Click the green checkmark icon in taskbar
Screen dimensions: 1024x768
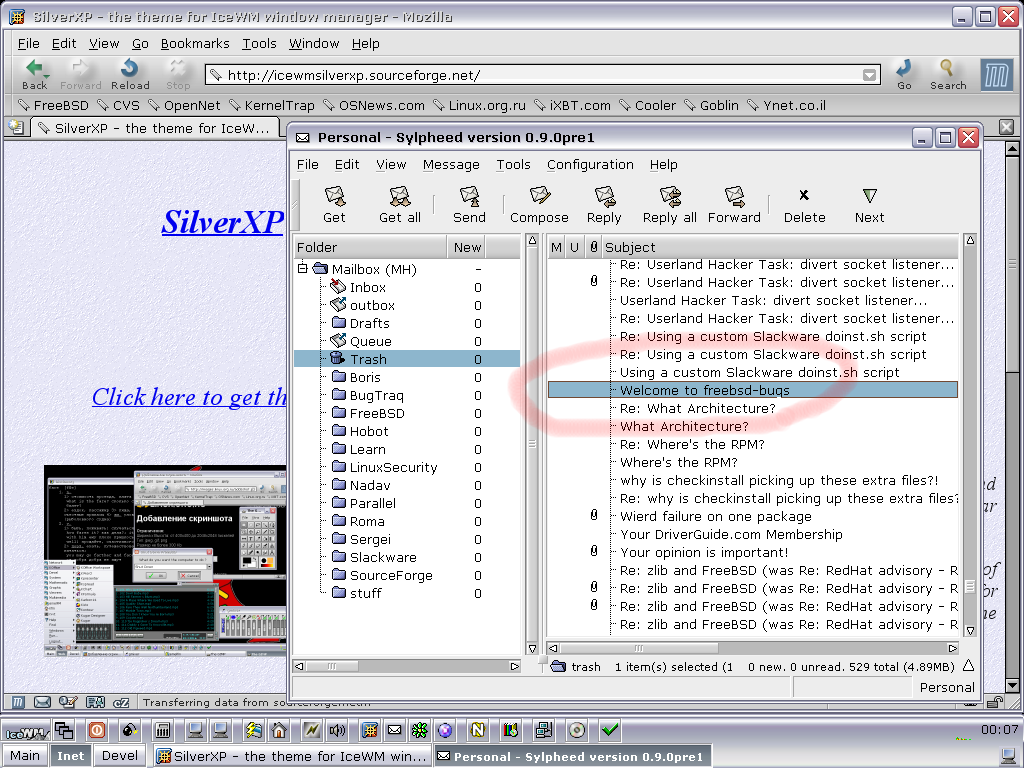[x=609, y=730]
